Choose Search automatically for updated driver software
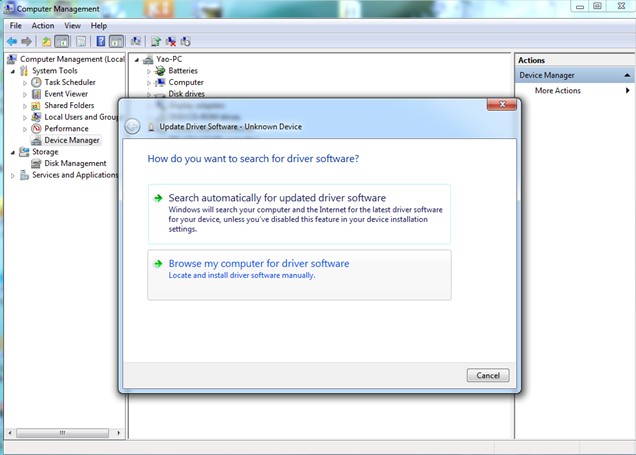The height and width of the screenshot is (455, 636). point(277,198)
